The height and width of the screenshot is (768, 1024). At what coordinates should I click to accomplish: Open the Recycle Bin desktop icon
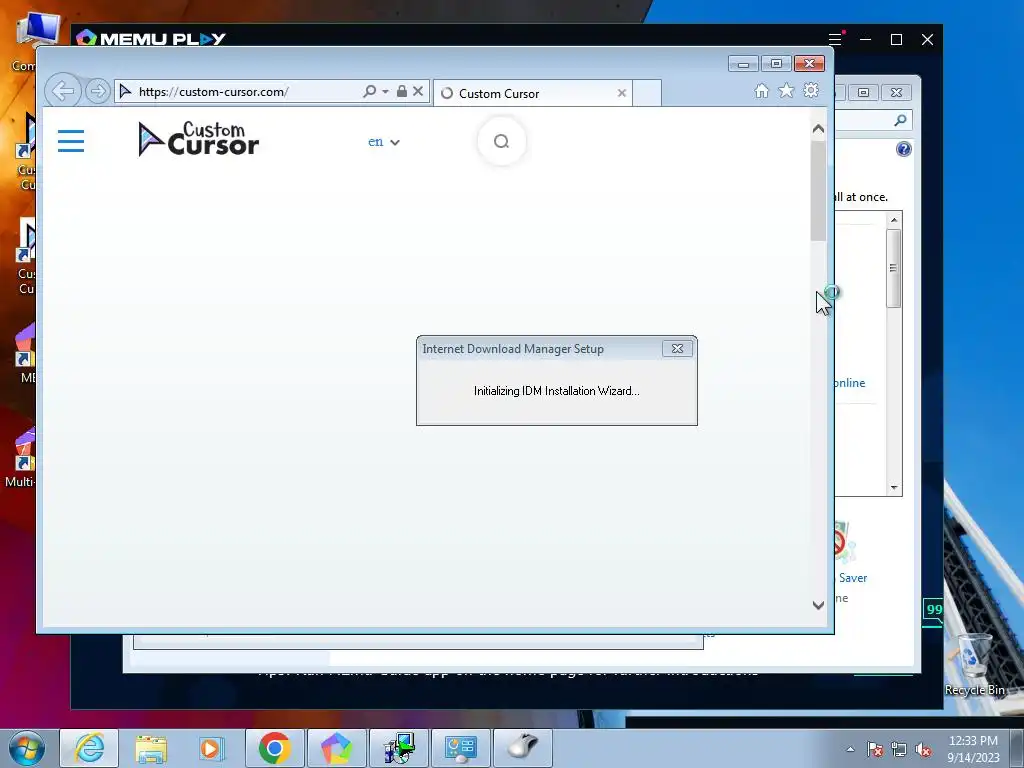[974, 664]
